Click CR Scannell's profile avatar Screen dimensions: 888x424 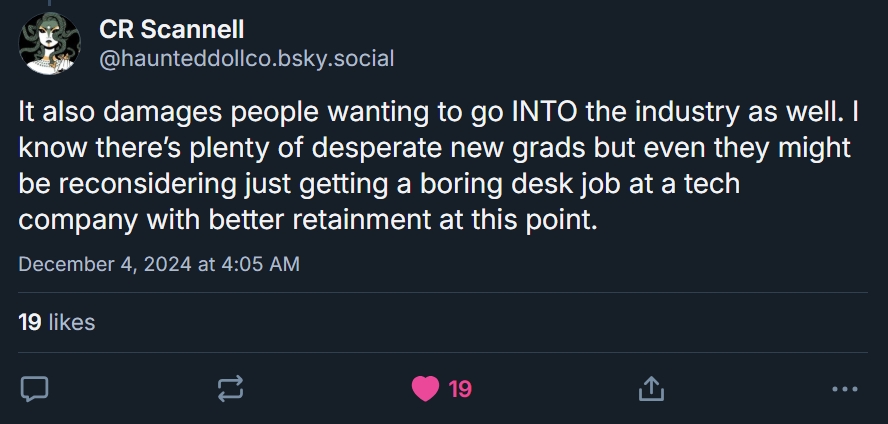pos(50,43)
